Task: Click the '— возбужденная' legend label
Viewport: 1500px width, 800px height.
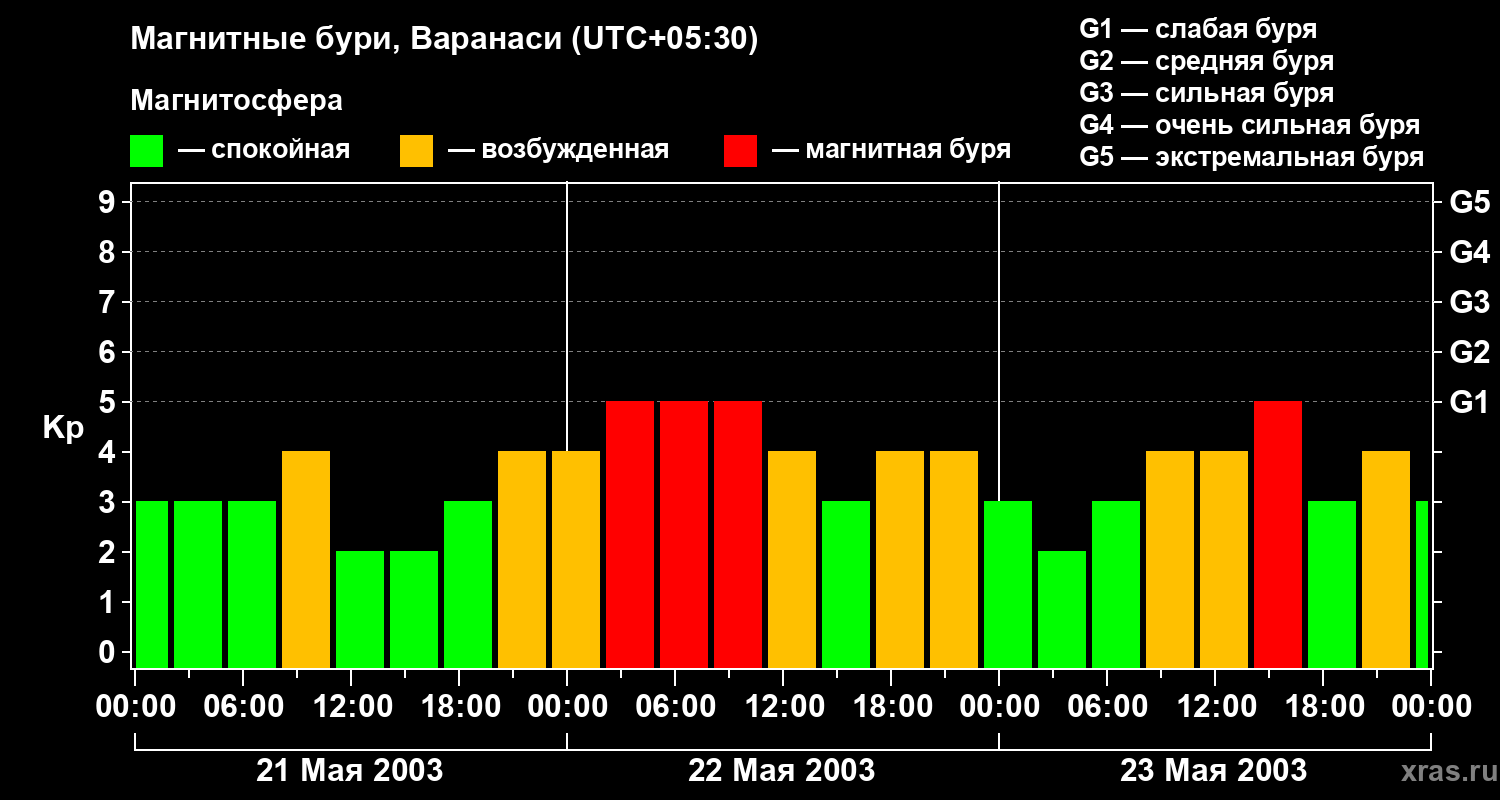Action: [559, 150]
